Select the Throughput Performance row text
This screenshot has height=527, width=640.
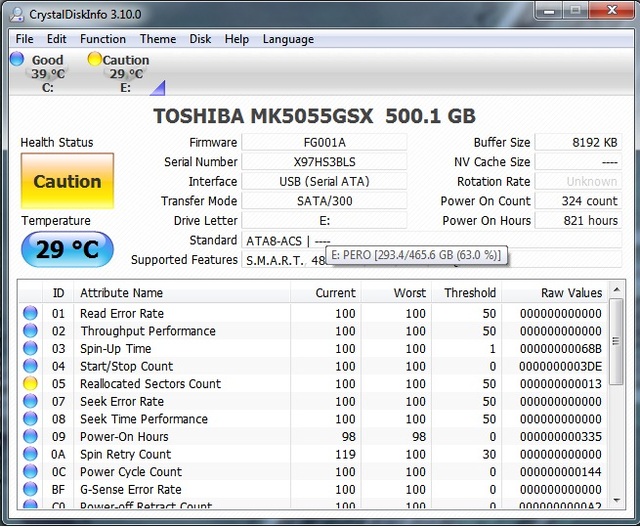pos(148,331)
